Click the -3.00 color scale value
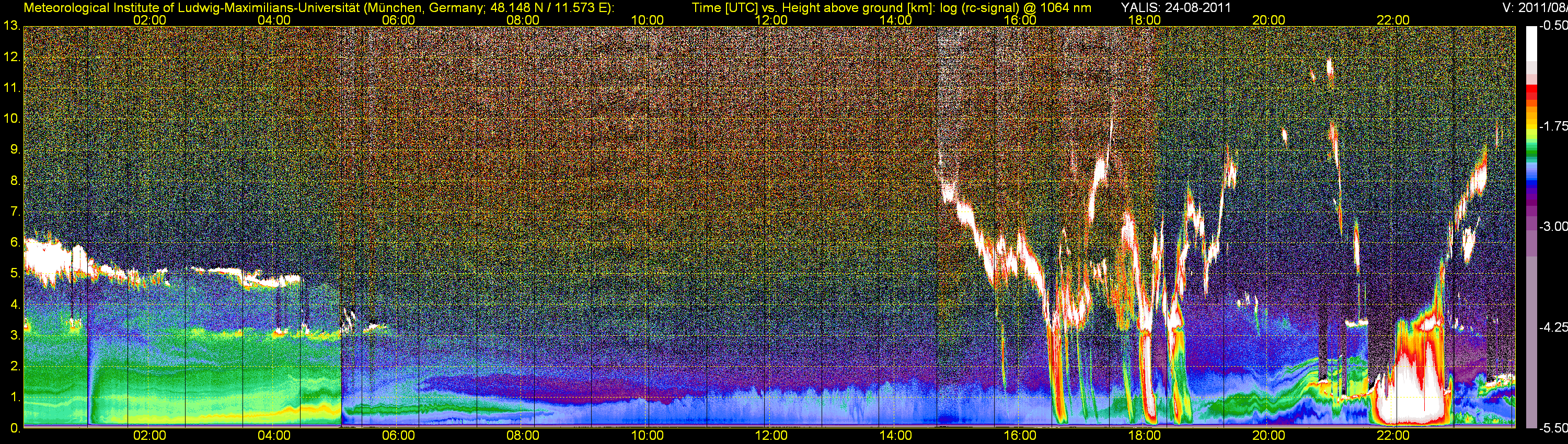The image size is (1568, 444). (1553, 227)
